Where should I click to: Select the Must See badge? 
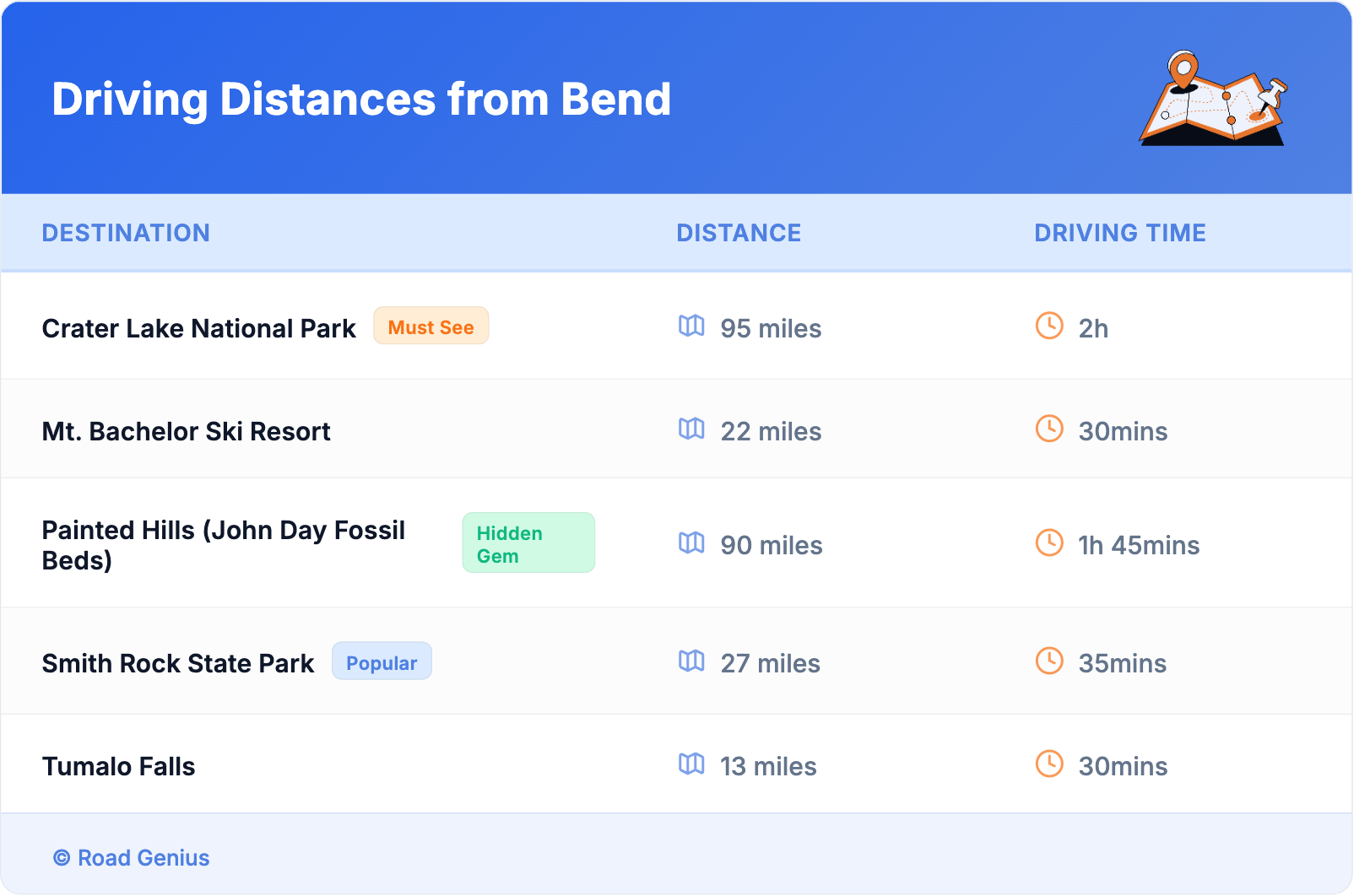pyautogui.click(x=431, y=327)
